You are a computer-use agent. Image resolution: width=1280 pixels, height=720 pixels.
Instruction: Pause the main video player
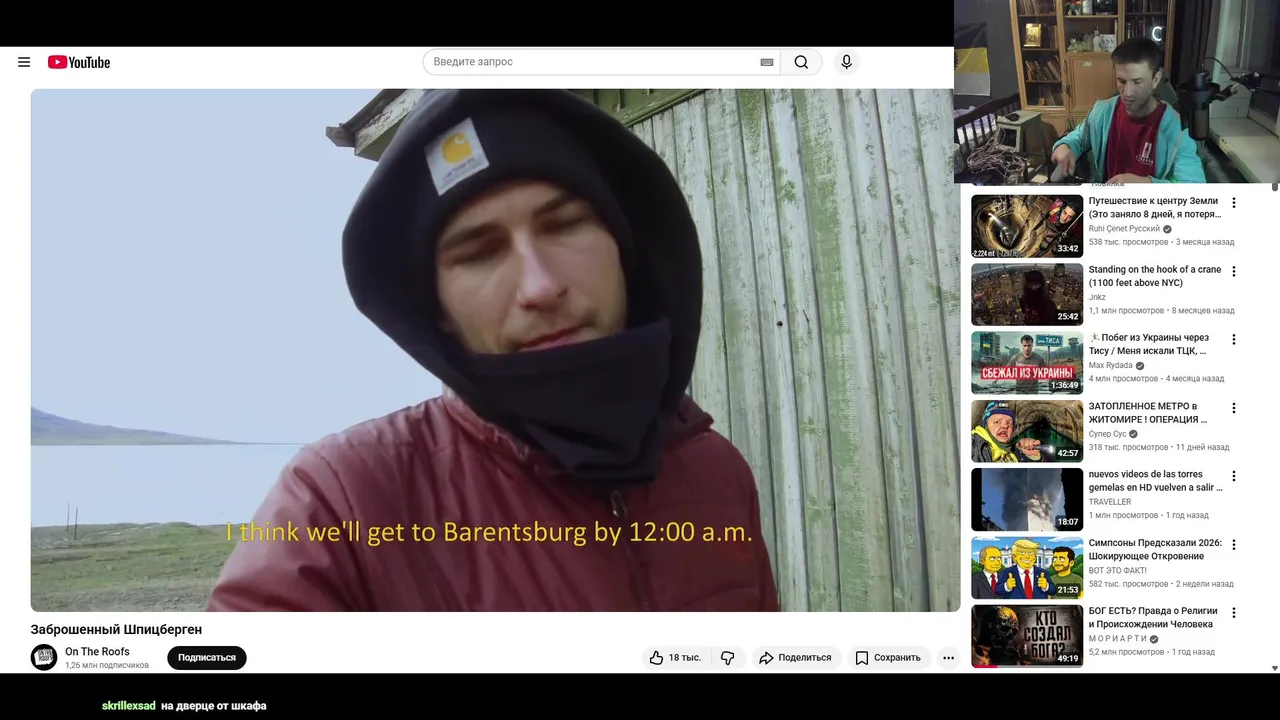tap(495, 350)
